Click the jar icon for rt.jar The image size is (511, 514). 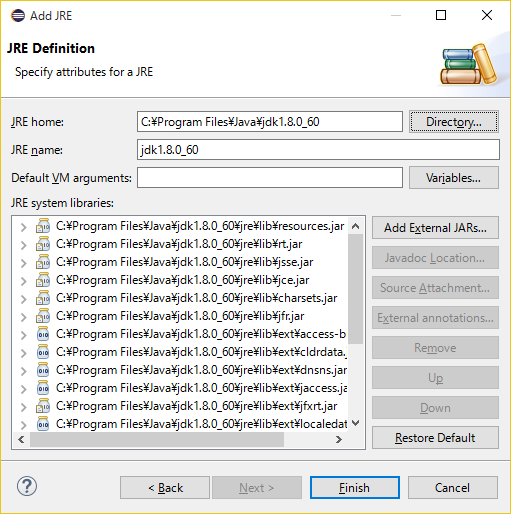[x=43, y=244]
